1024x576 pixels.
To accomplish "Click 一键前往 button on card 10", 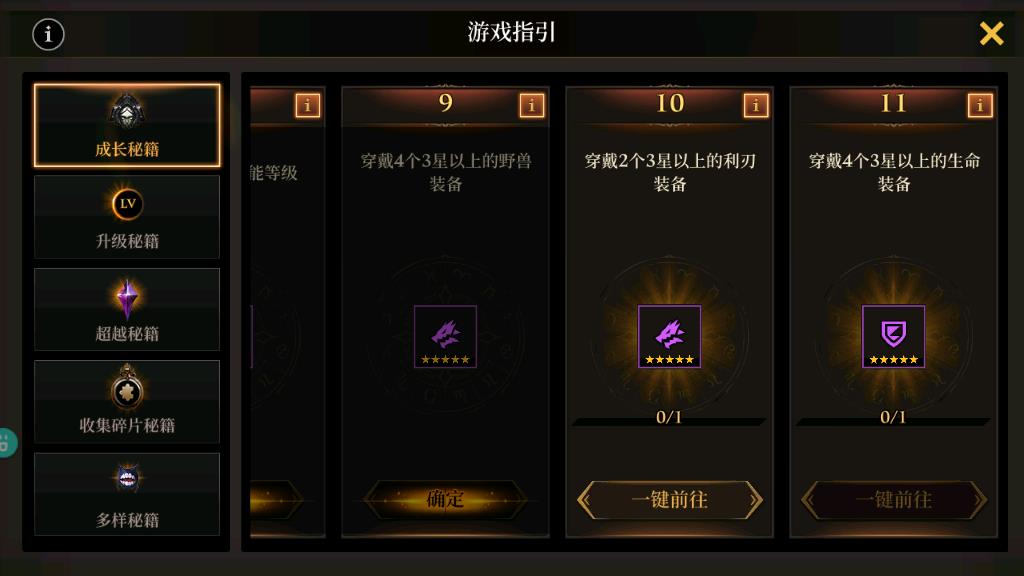I will (669, 500).
